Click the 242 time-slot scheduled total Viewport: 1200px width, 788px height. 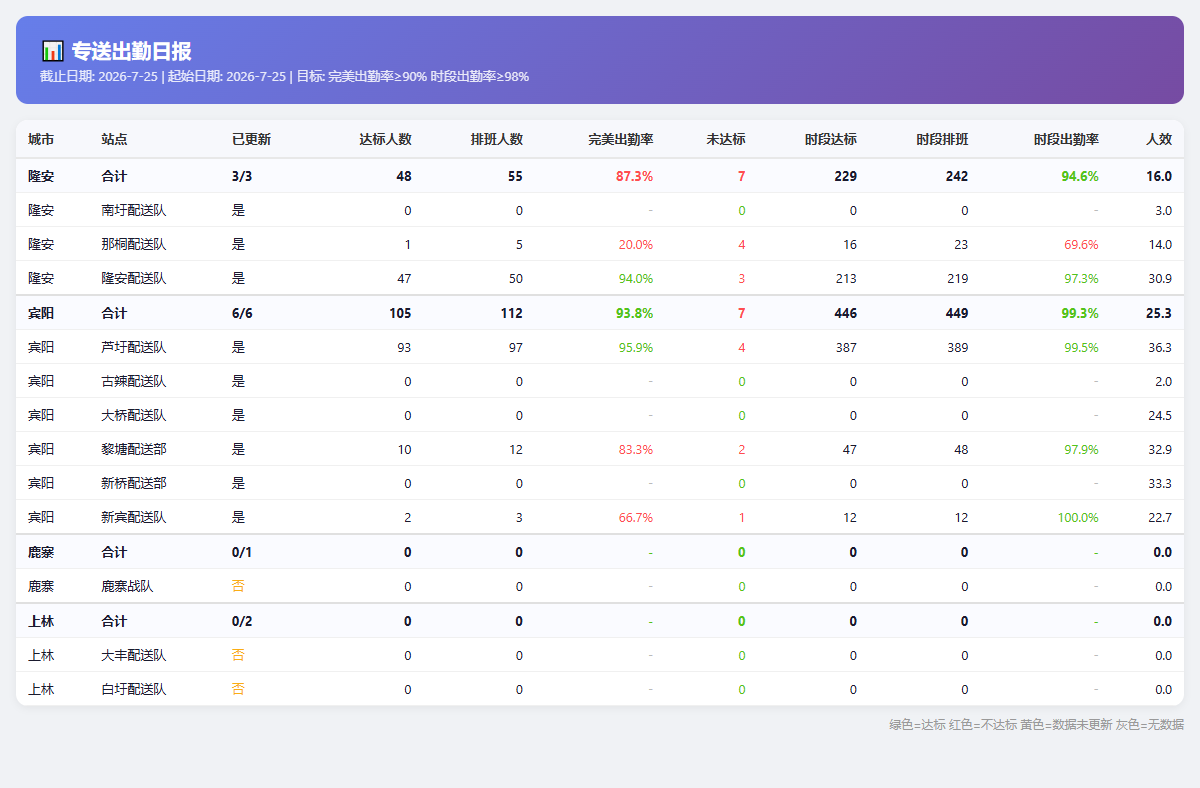pyautogui.click(x=957, y=176)
